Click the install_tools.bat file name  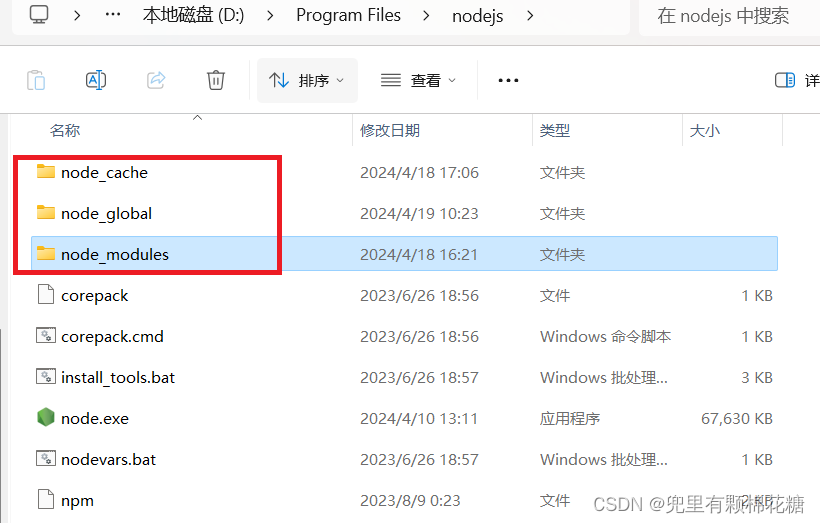pos(118,378)
